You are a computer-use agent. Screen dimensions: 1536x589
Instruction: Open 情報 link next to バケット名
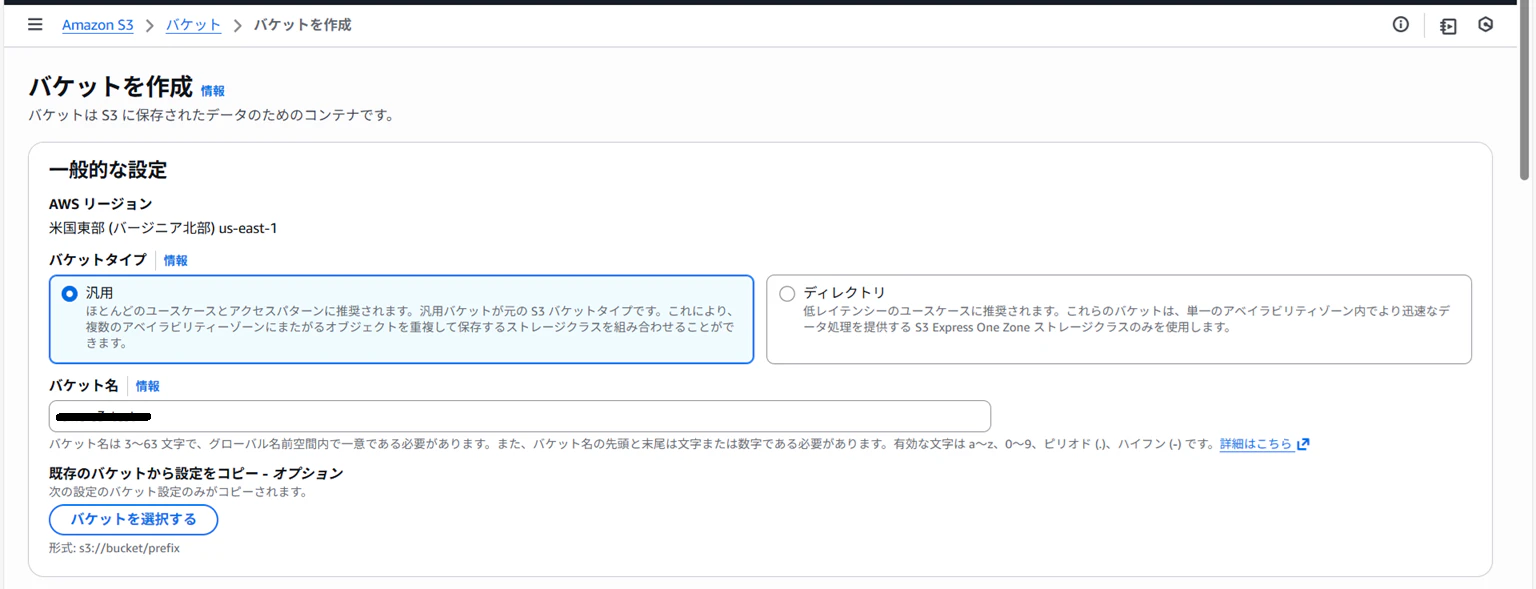click(148, 386)
